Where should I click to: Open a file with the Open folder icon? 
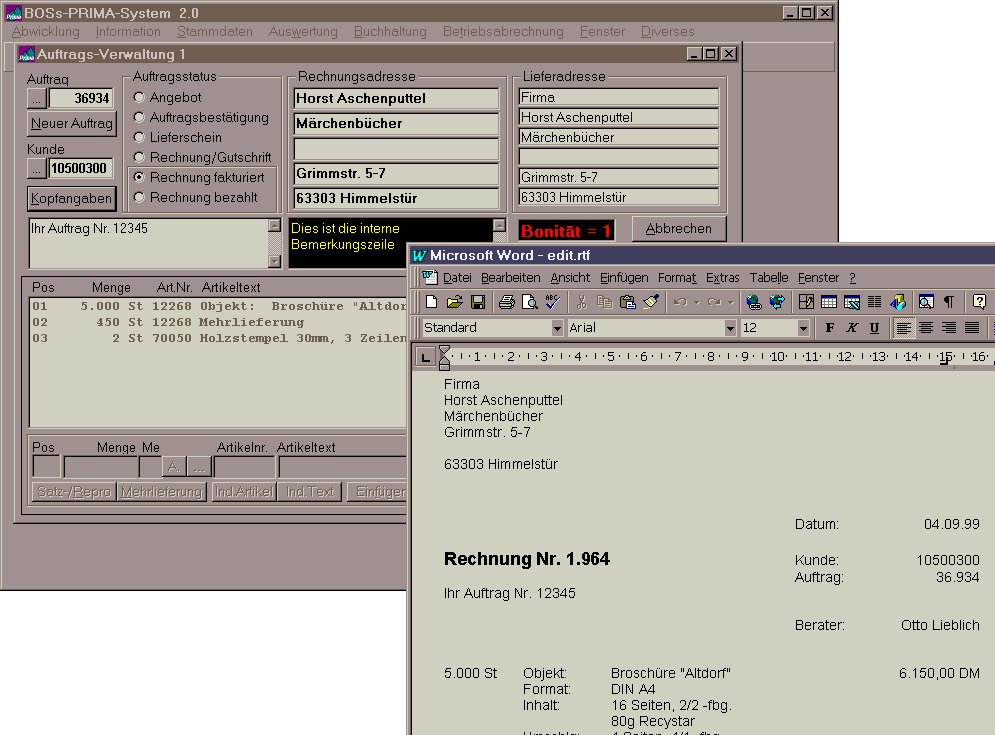455,302
